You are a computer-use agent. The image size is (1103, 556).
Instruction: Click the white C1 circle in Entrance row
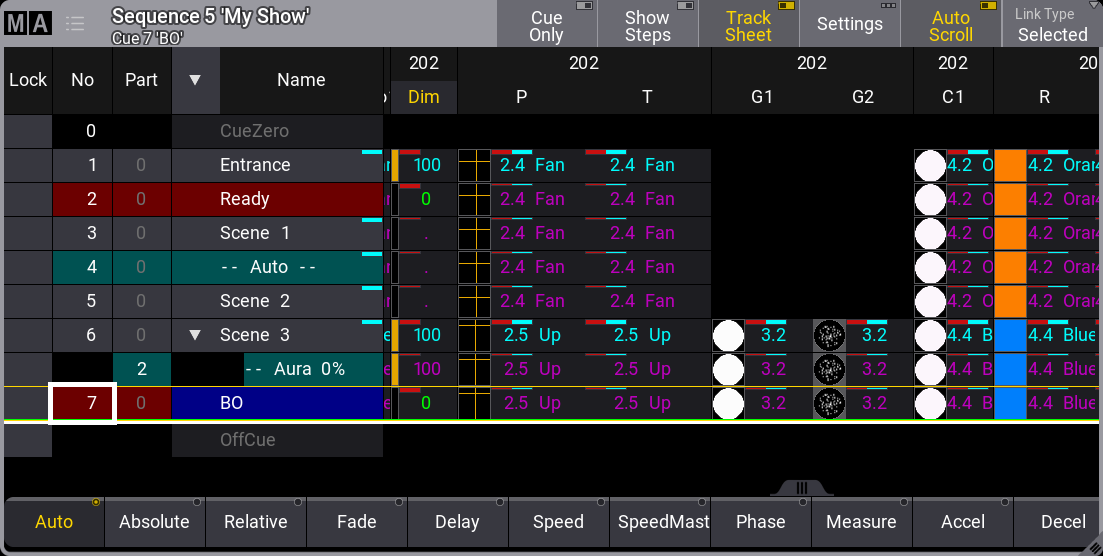[x=930, y=165]
